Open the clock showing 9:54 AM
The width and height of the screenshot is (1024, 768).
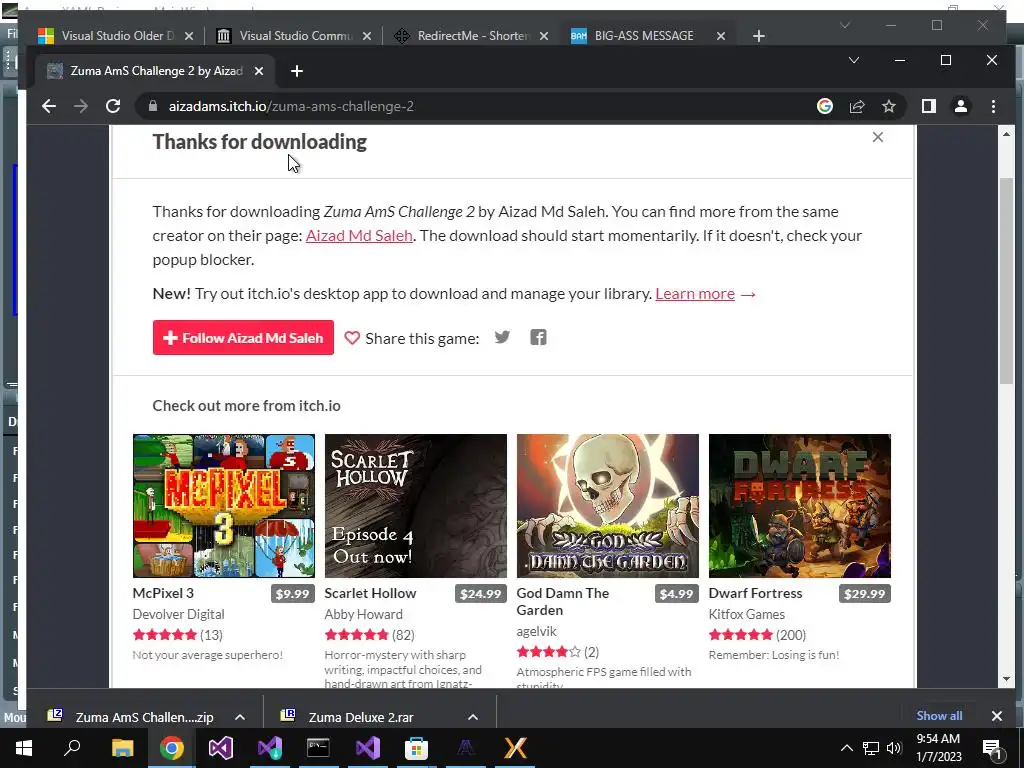click(938, 748)
